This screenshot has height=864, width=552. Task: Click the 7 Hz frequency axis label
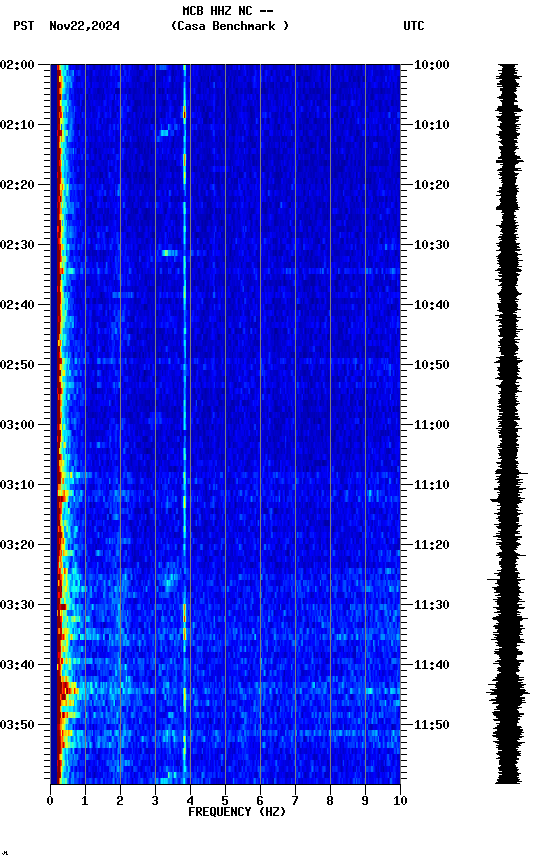coord(295,801)
